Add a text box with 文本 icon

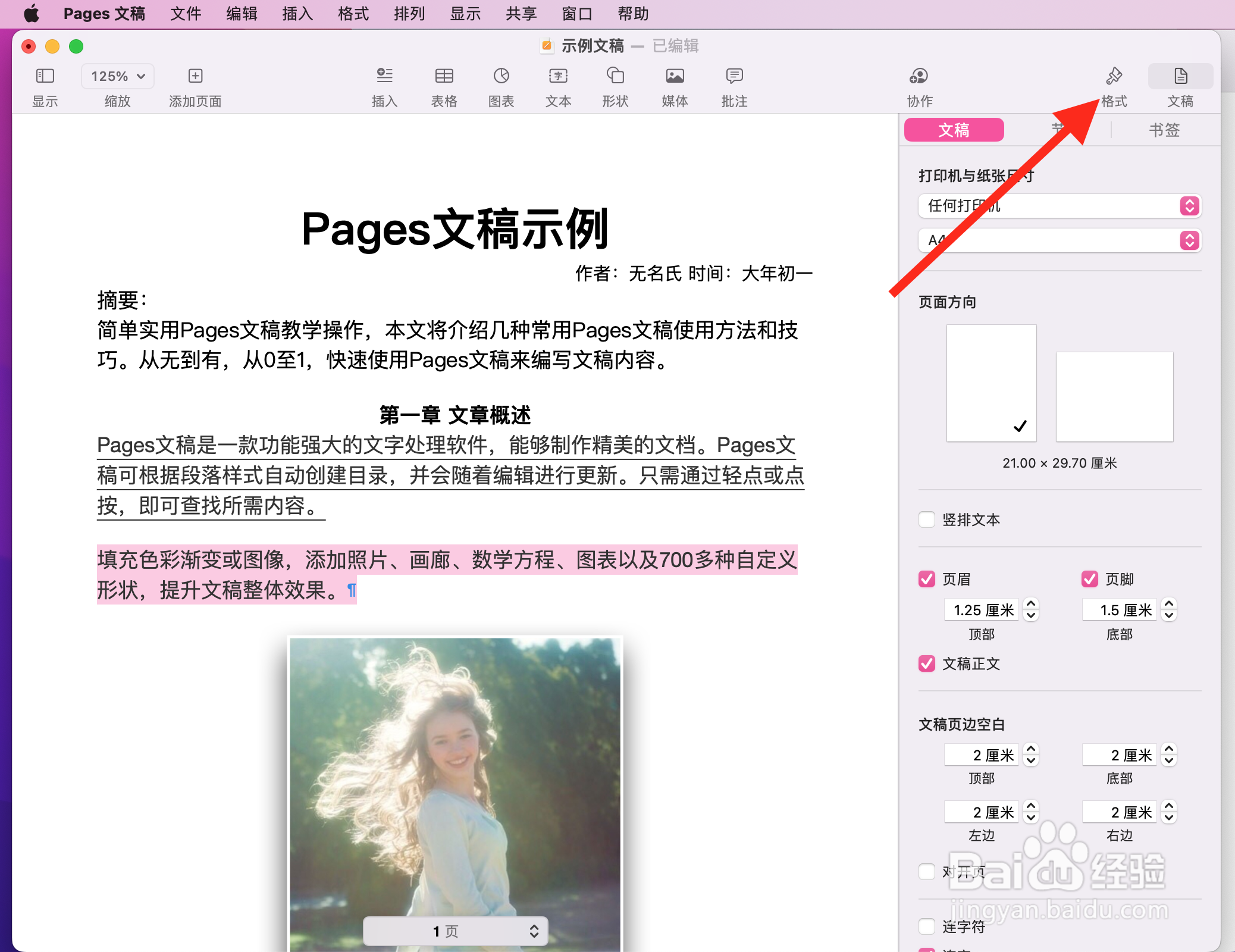coord(558,76)
